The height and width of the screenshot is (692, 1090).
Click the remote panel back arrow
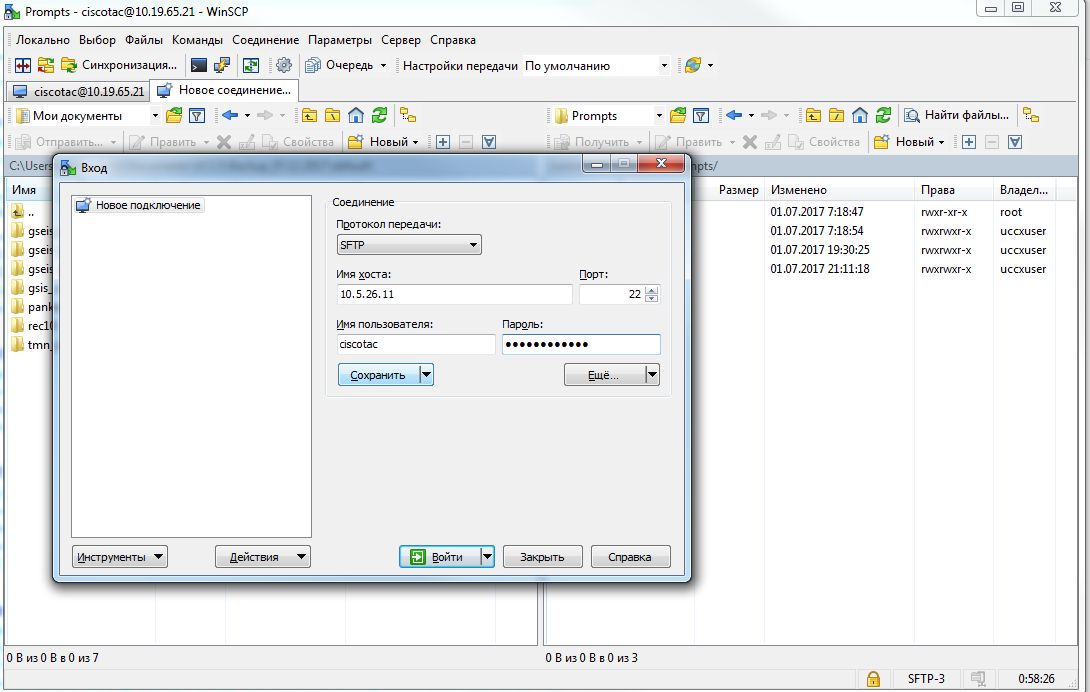734,115
